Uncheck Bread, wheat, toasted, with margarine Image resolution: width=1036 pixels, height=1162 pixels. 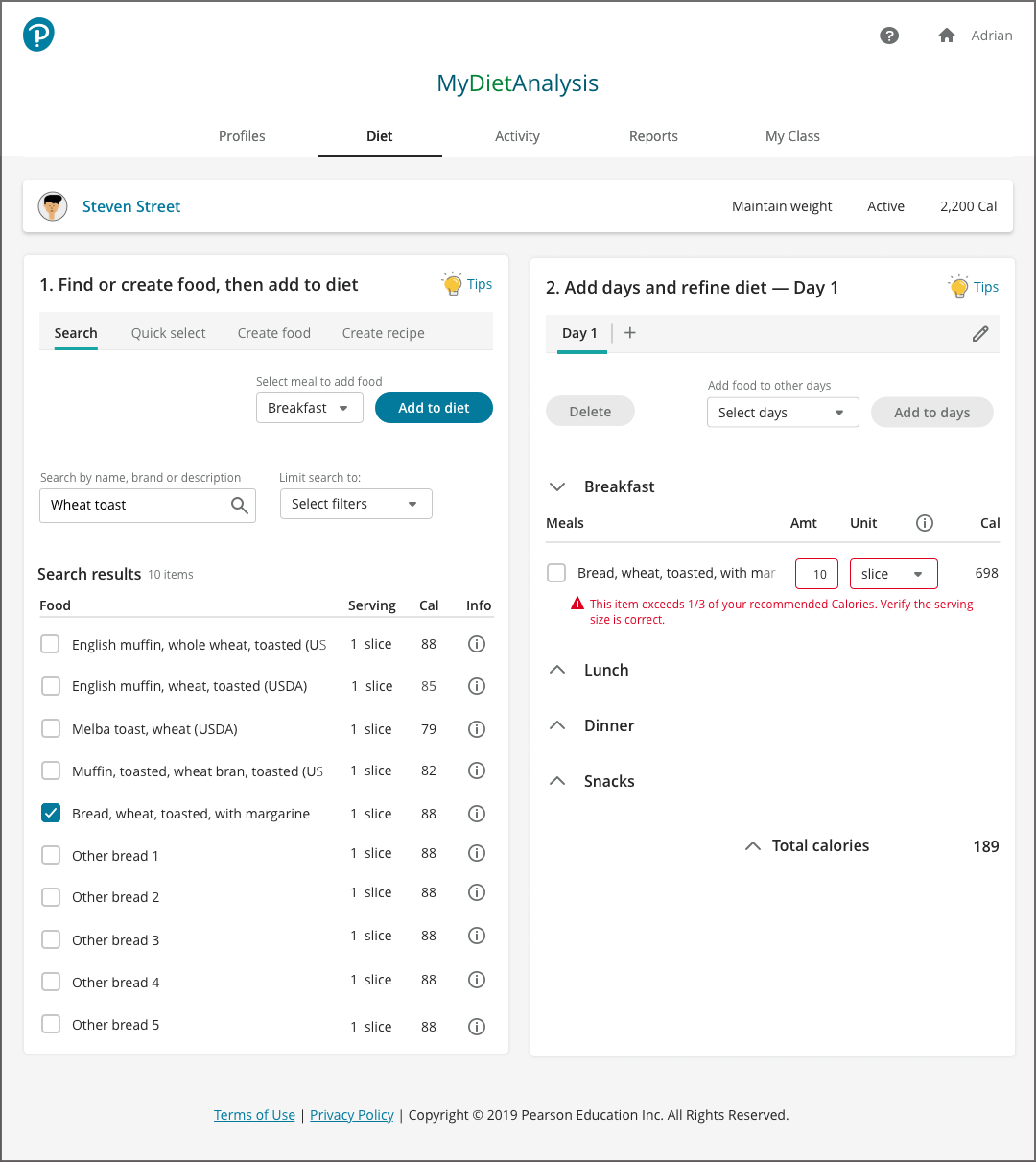51,814
